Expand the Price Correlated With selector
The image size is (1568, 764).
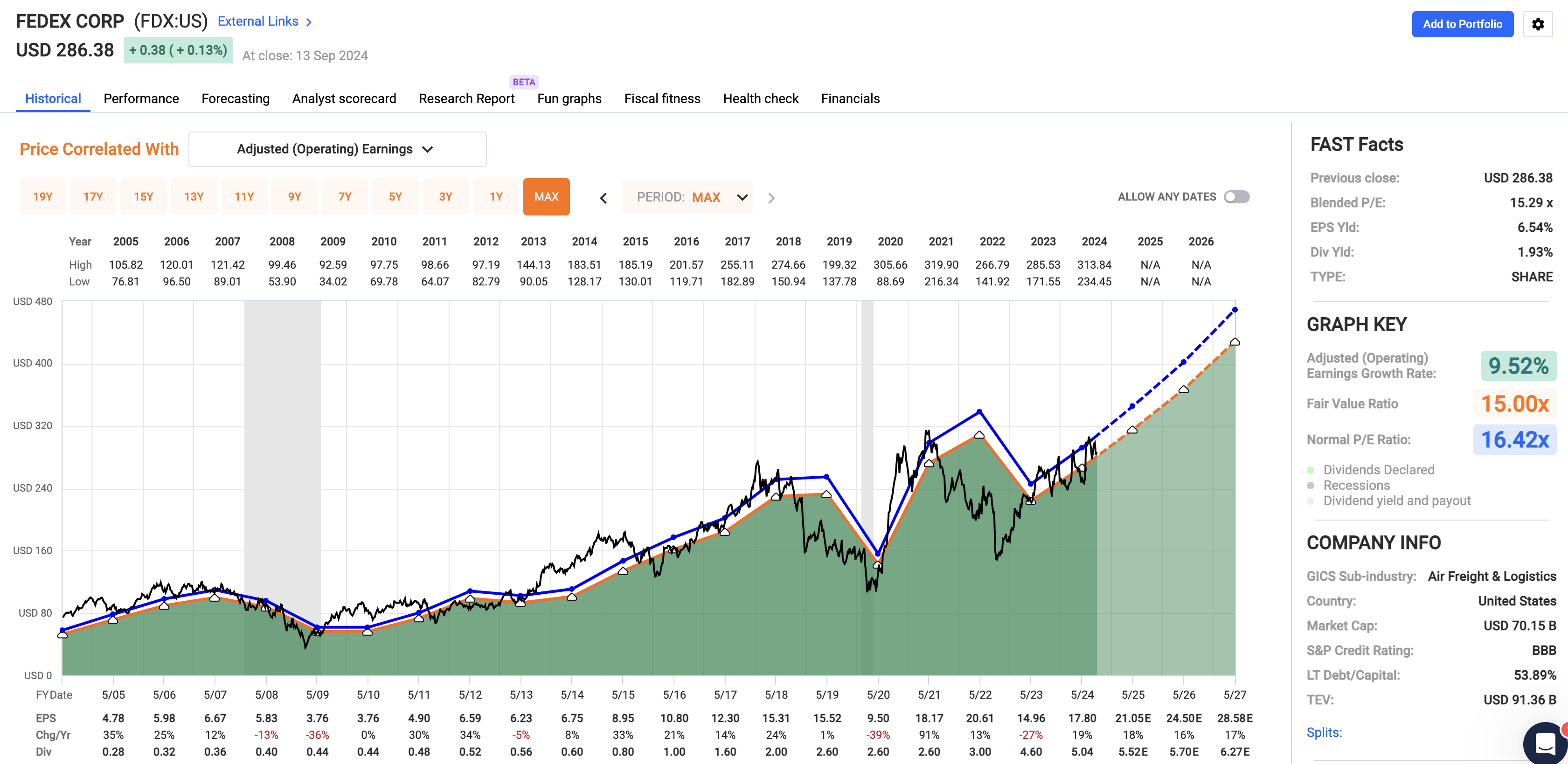click(x=337, y=148)
